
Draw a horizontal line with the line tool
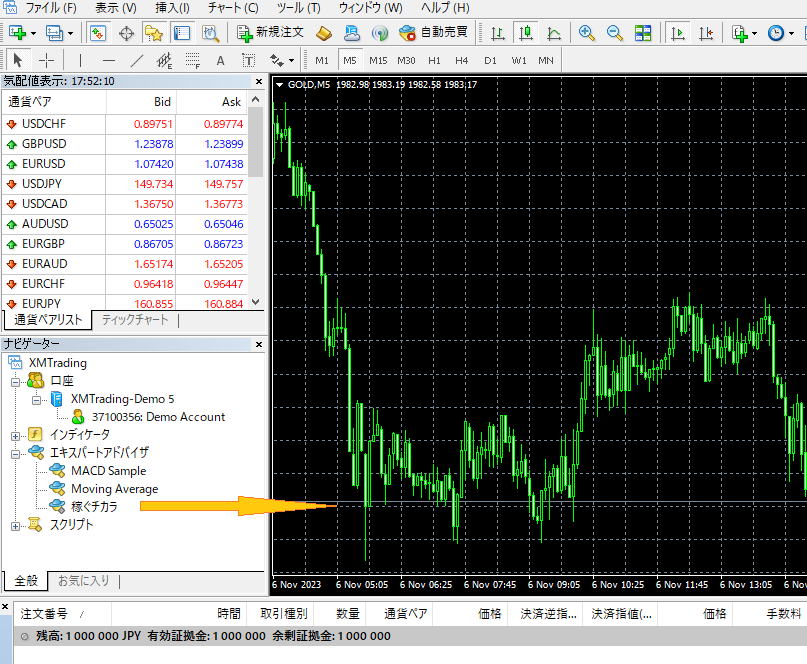click(109, 60)
